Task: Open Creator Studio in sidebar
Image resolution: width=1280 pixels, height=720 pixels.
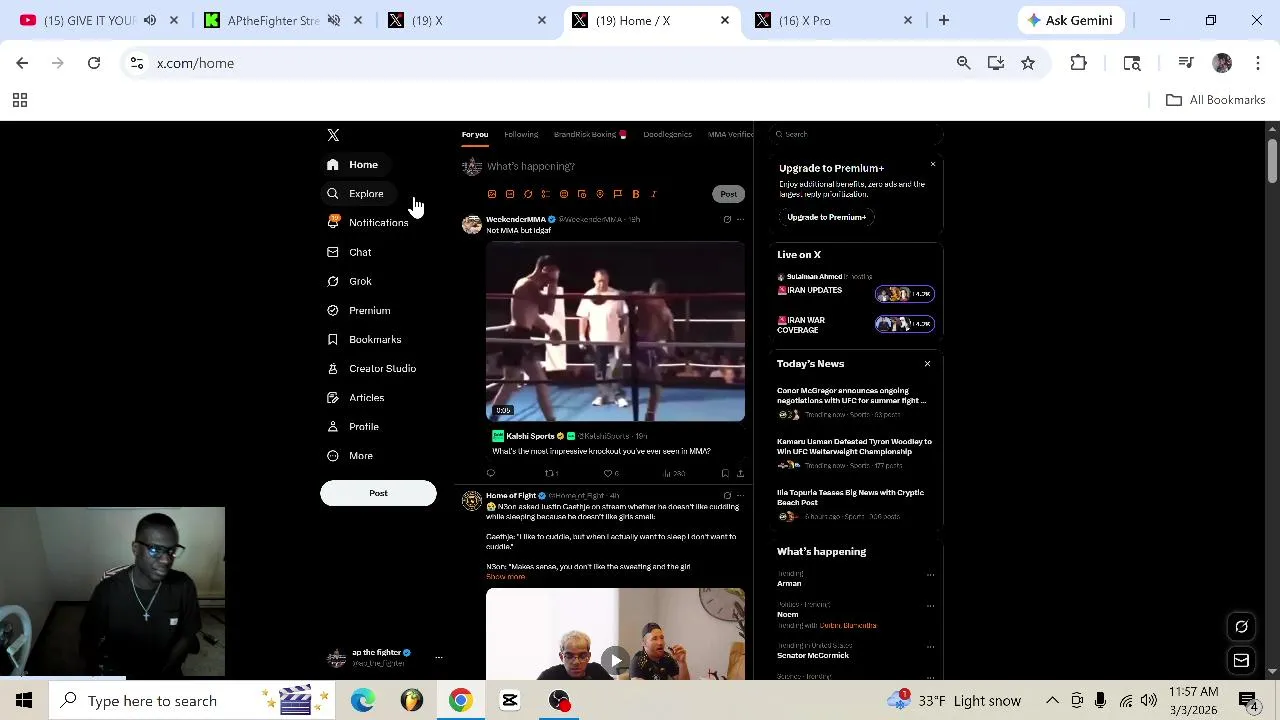Action: pyautogui.click(x=372, y=369)
